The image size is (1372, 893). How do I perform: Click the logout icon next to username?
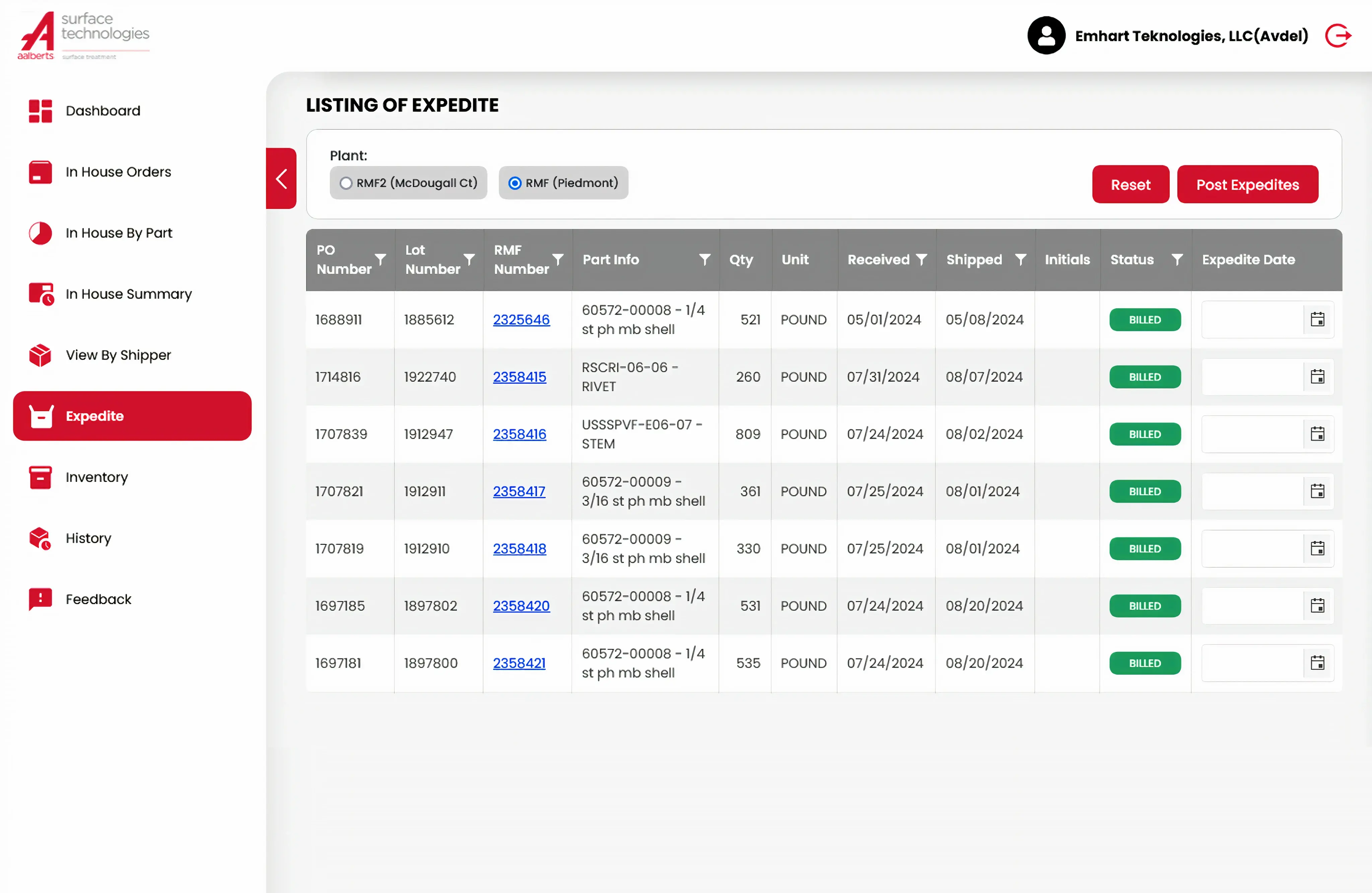(x=1337, y=36)
